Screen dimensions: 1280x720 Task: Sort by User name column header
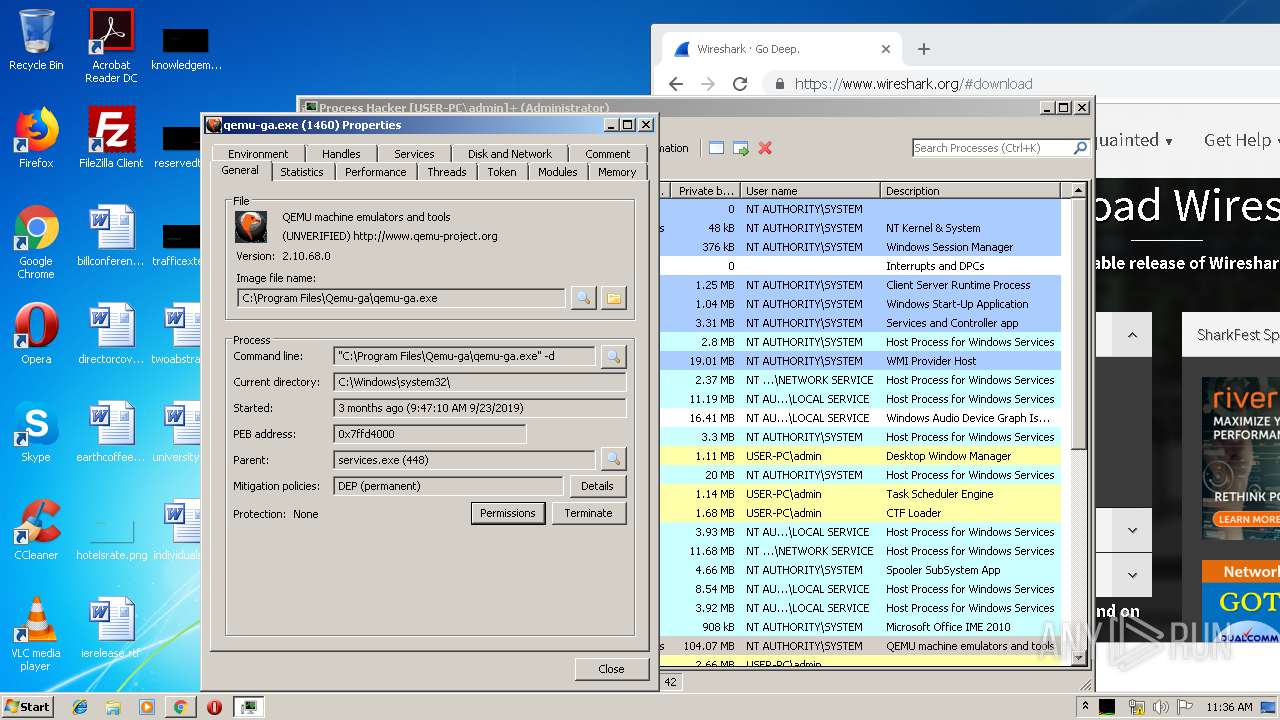[x=810, y=191]
